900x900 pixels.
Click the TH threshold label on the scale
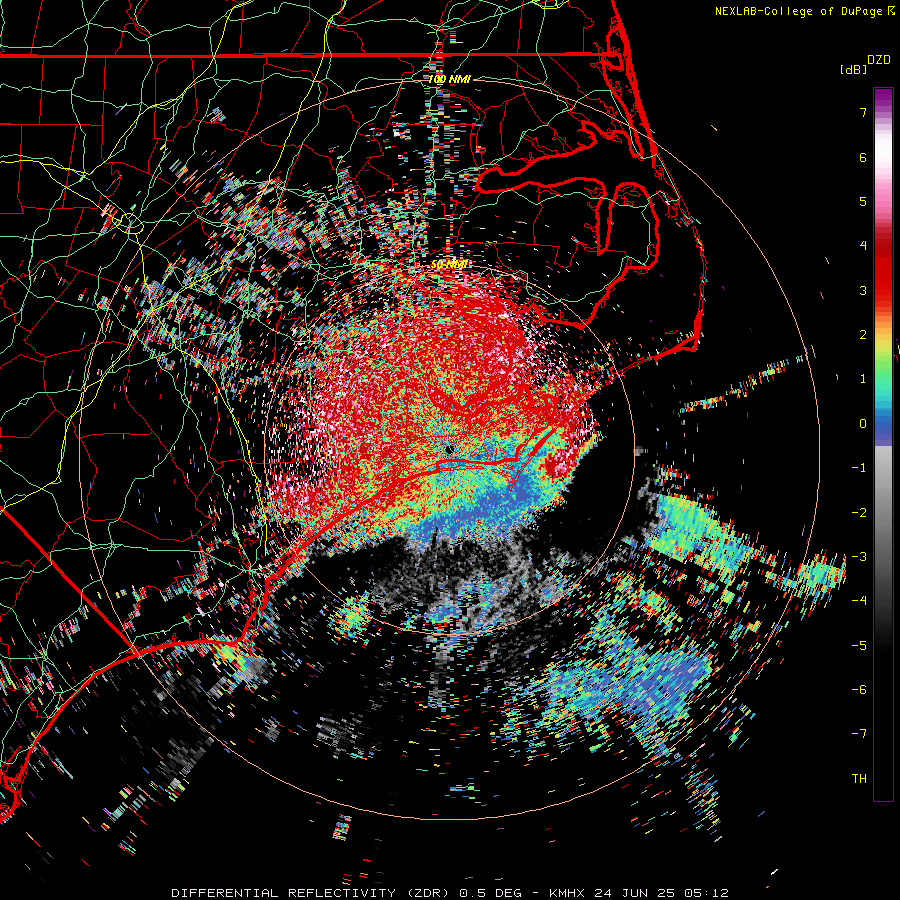(859, 779)
